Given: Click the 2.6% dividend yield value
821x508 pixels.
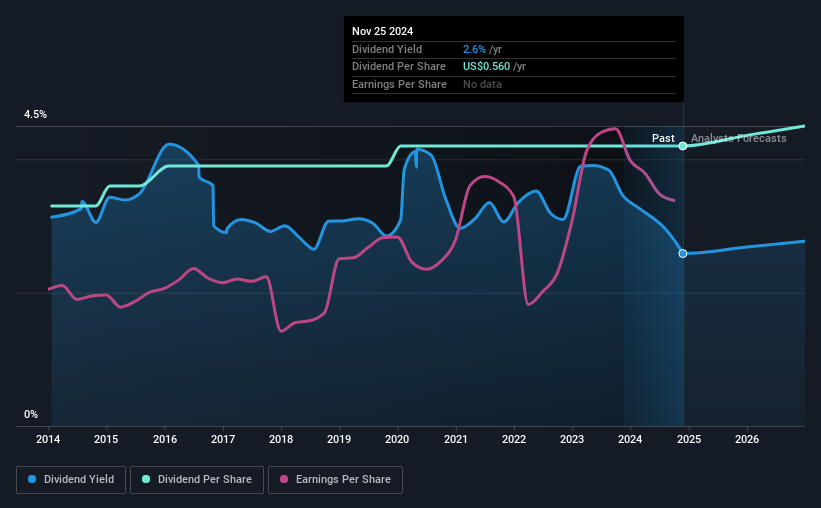Looking at the screenshot, I should point(474,49).
